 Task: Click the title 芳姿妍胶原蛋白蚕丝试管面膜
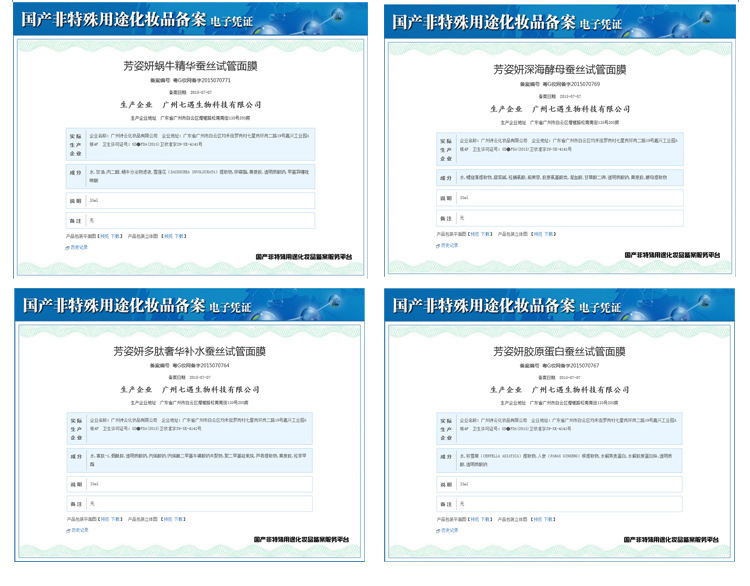(560, 352)
